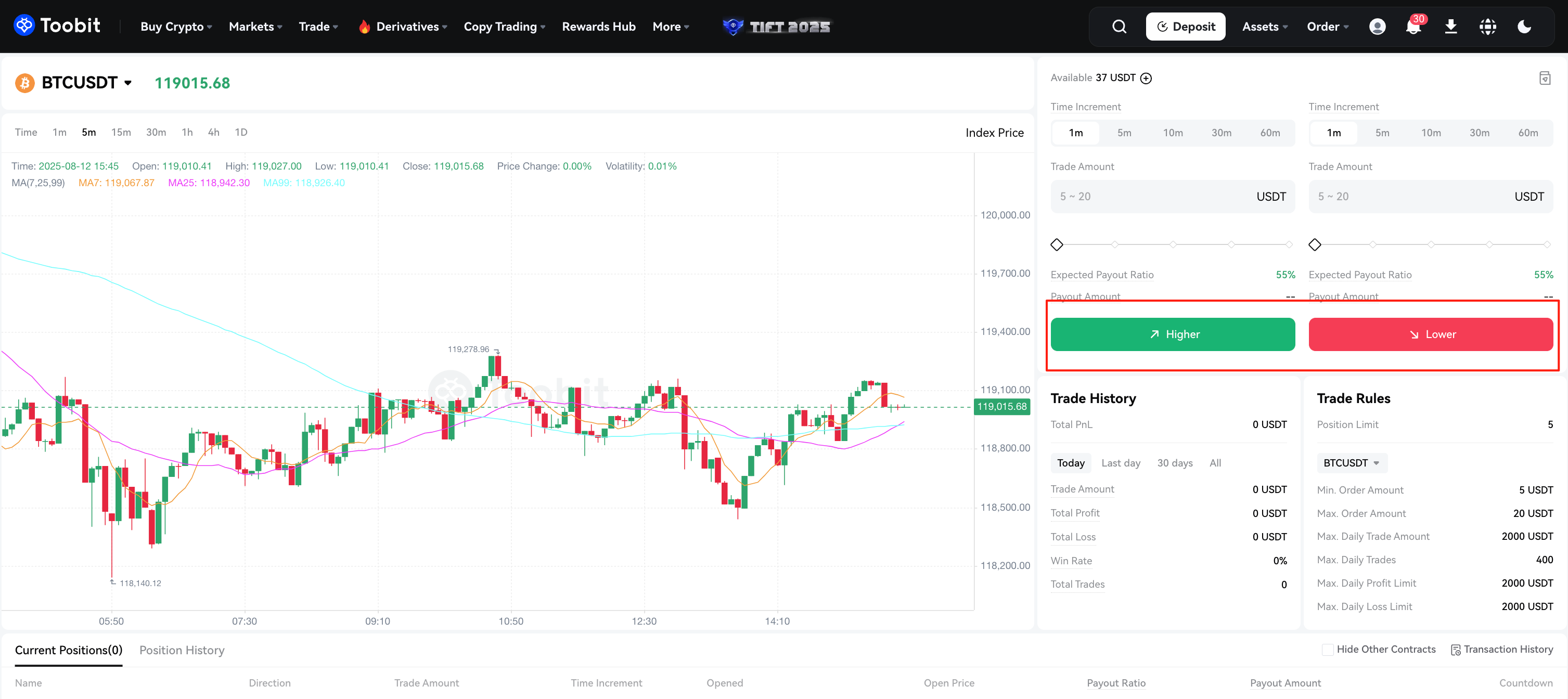Click the red Lower button
This screenshot has width=1568, height=699.
[x=1431, y=334]
